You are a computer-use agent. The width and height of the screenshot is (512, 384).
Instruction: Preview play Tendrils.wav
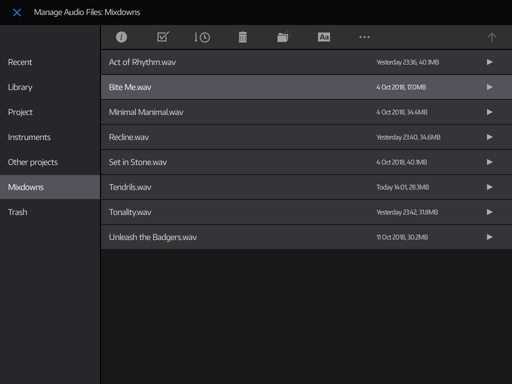tap(489, 187)
